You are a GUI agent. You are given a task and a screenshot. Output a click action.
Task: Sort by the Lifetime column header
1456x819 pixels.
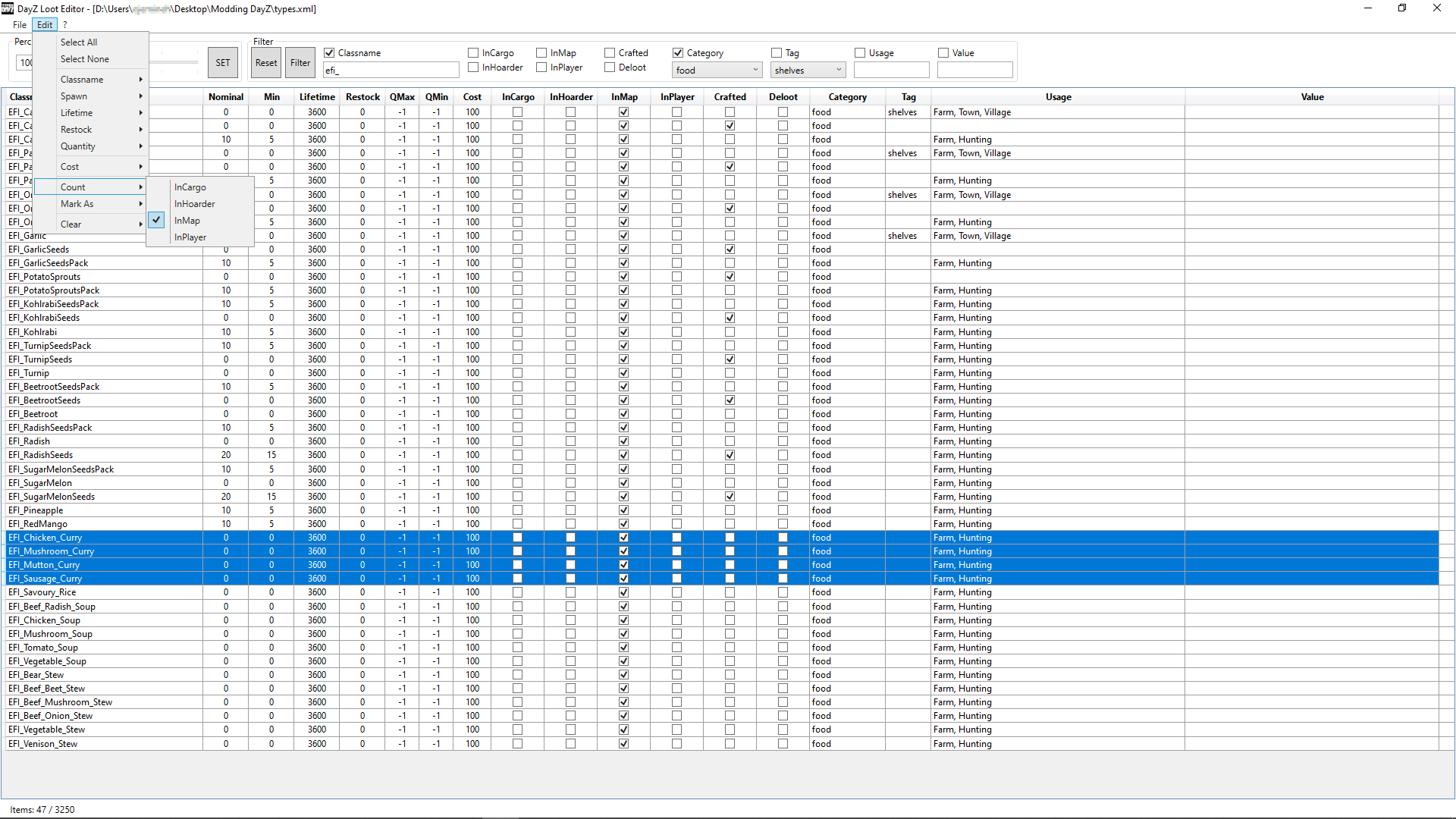coord(317,97)
